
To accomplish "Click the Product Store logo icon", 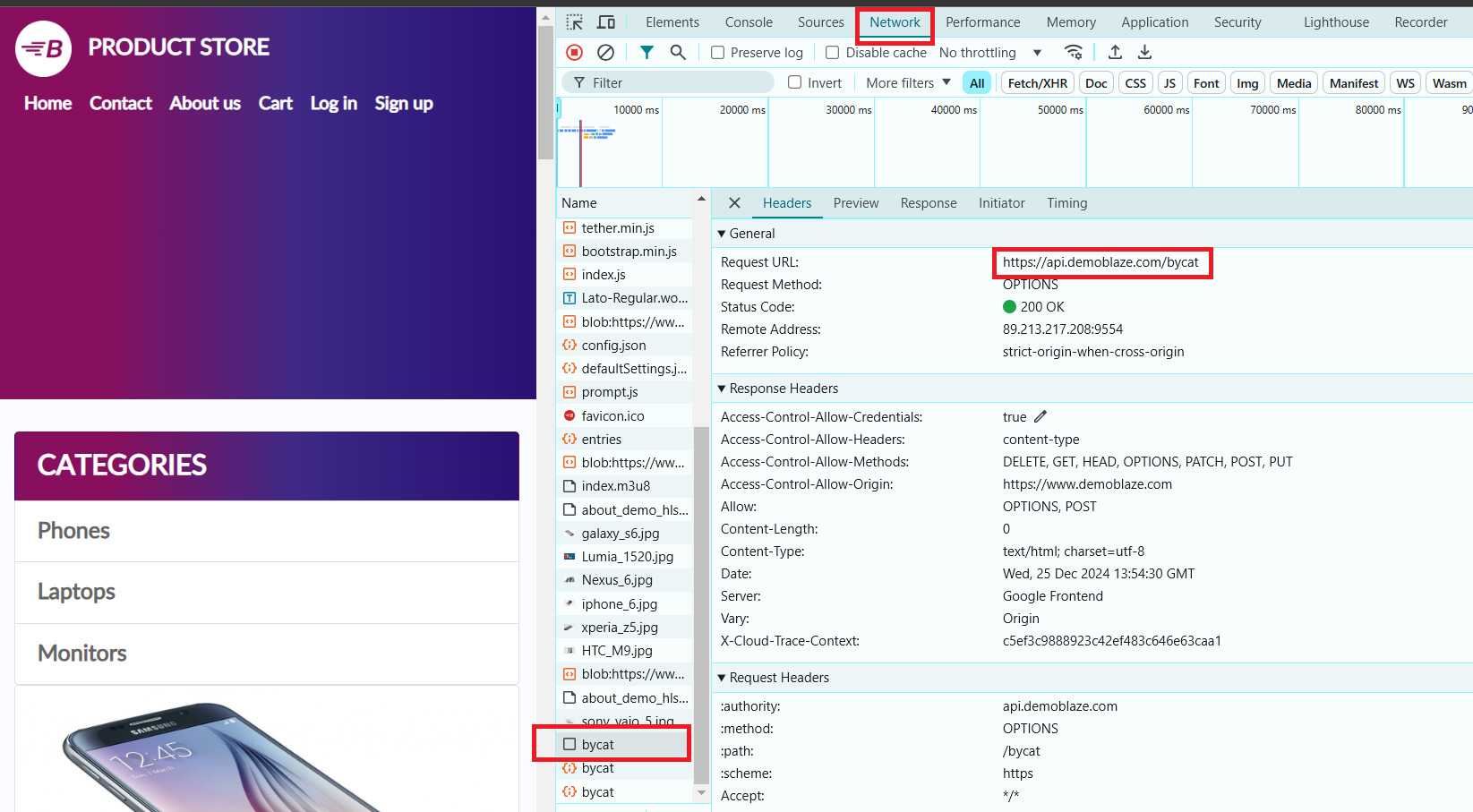I will pos(44,48).
